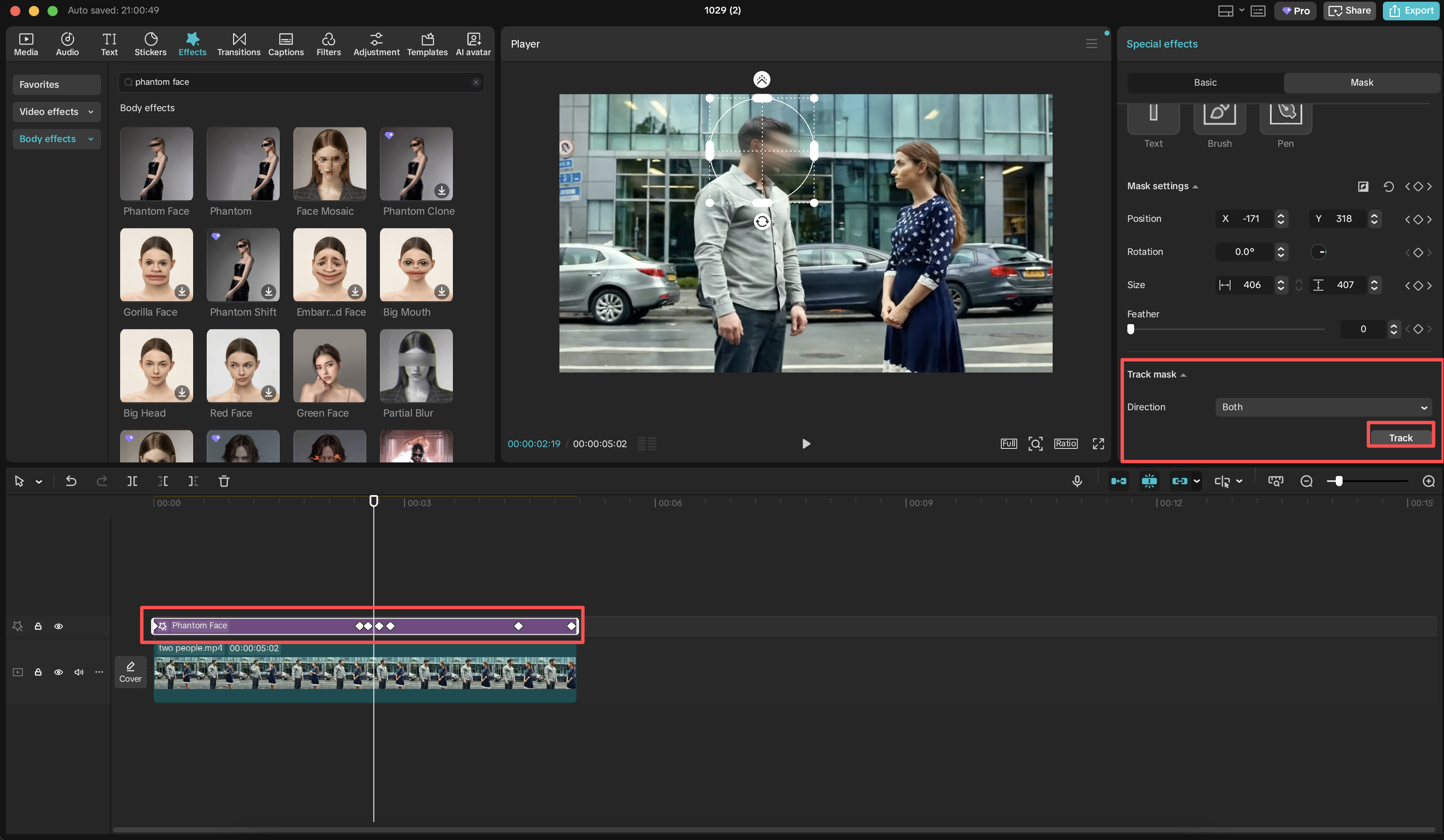Screen dimensions: 1444x840
Task: Click the delete trash icon in timeline toolbar
Action: pos(224,481)
